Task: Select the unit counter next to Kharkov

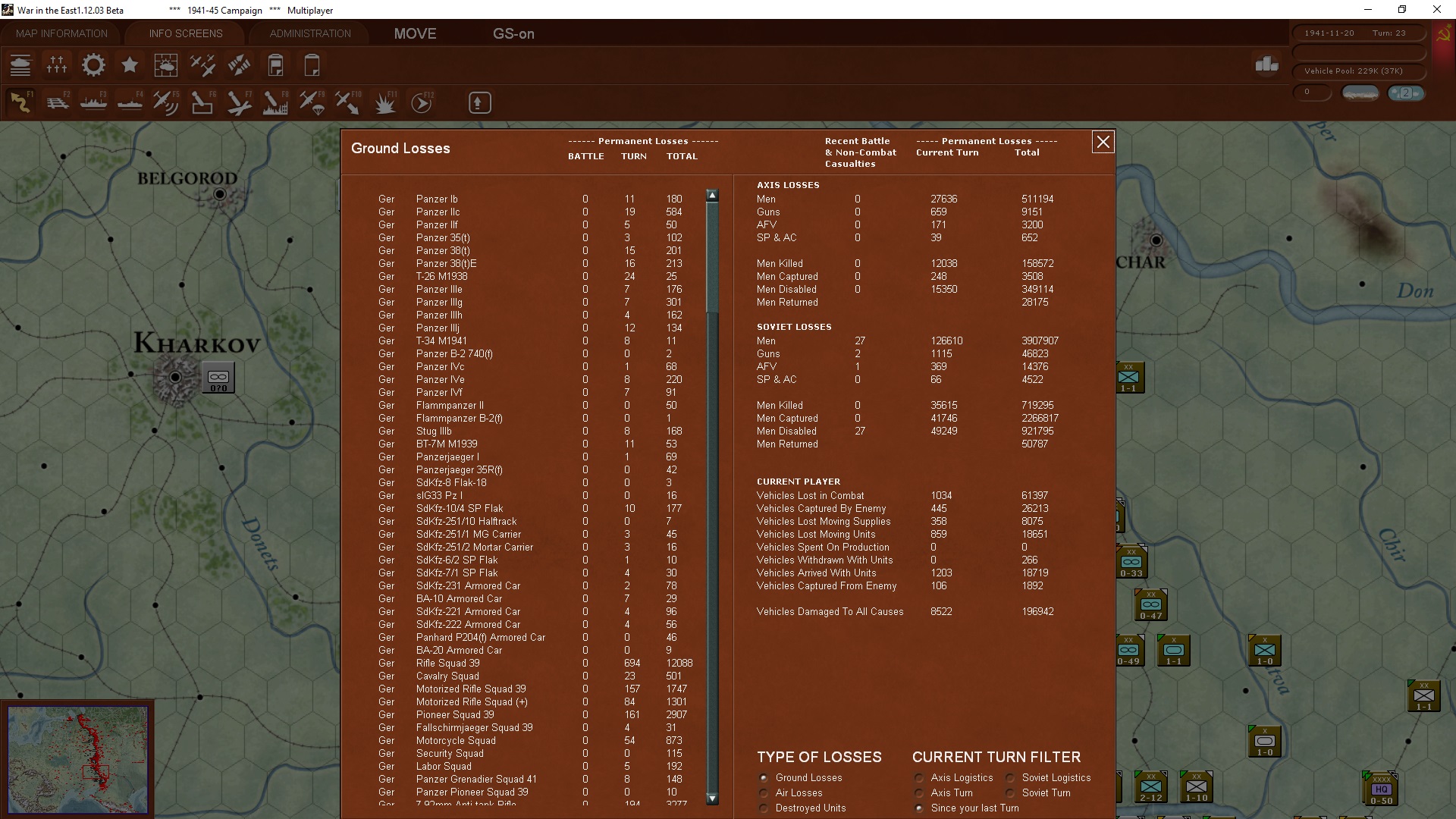Action: click(x=218, y=378)
